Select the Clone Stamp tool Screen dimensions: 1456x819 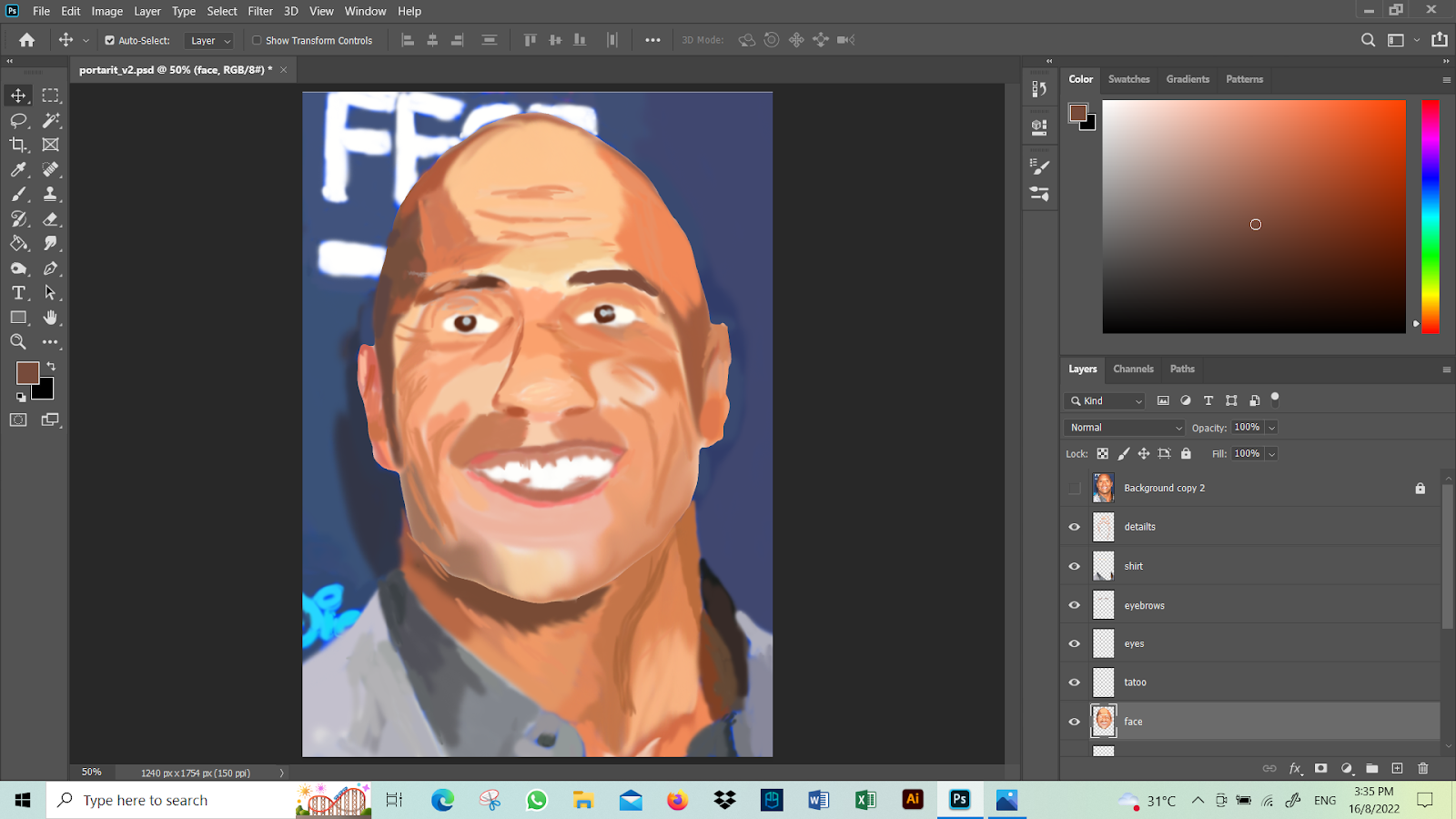(51, 194)
